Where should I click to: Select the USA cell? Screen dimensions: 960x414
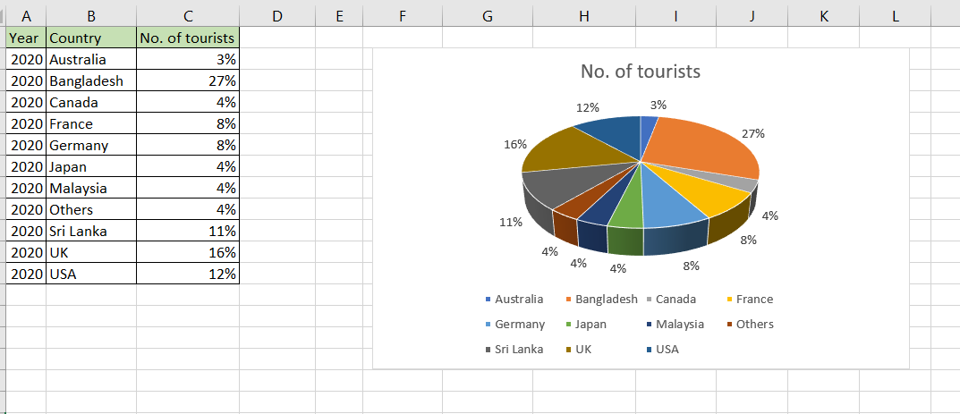tap(91, 274)
